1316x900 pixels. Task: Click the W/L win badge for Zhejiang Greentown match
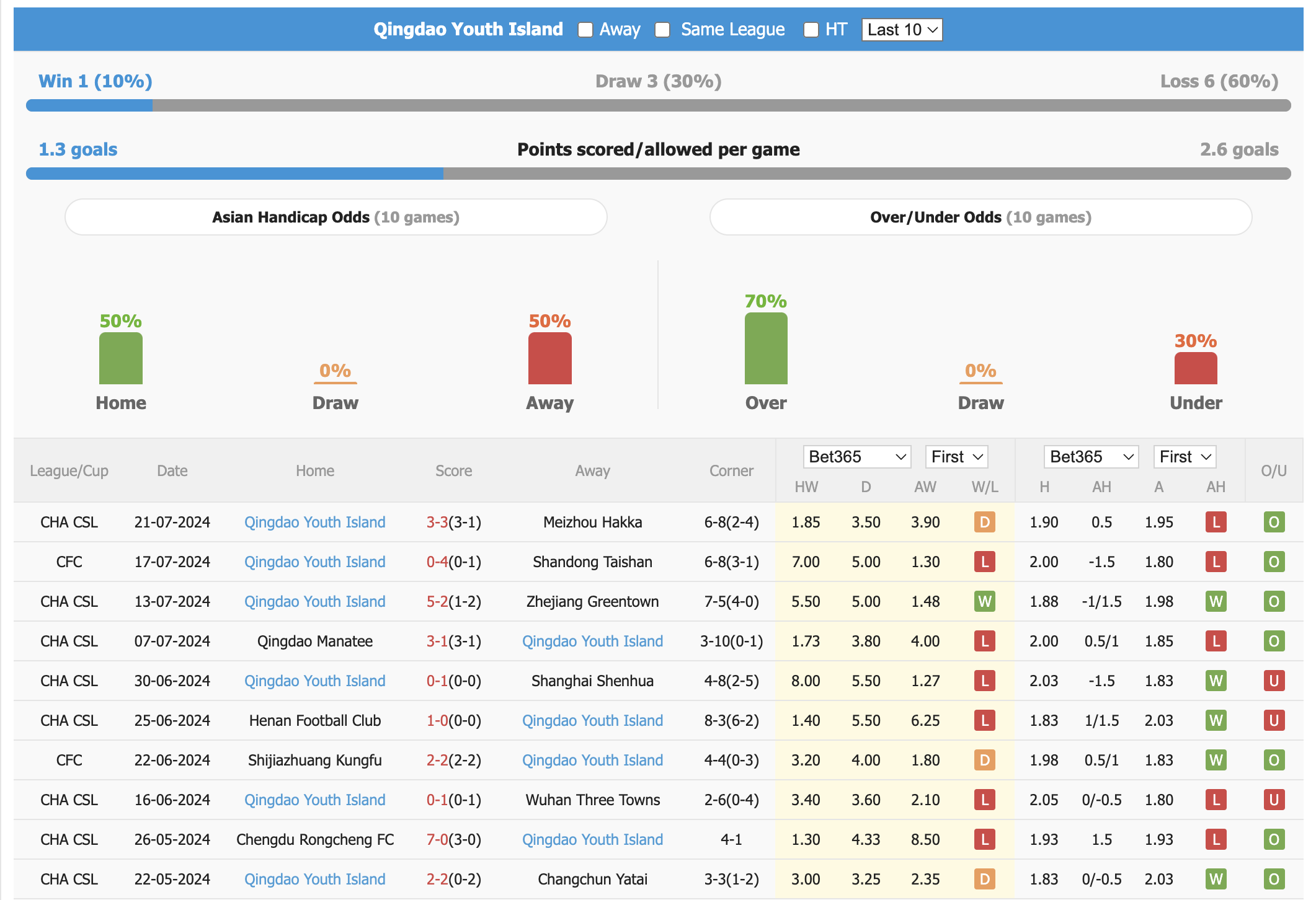pyautogui.click(x=985, y=602)
